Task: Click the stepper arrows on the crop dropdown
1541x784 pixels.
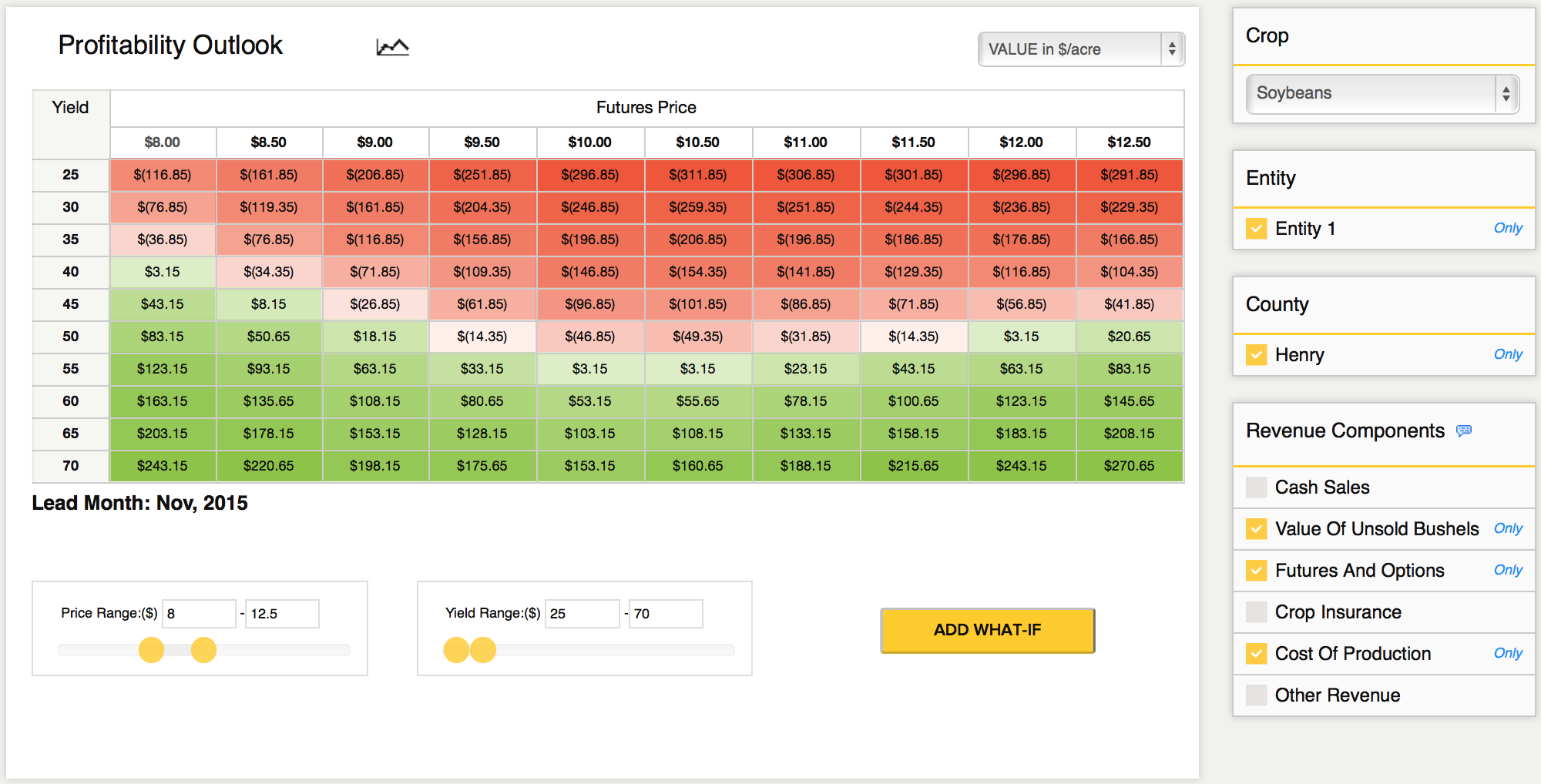Action: point(1508,93)
